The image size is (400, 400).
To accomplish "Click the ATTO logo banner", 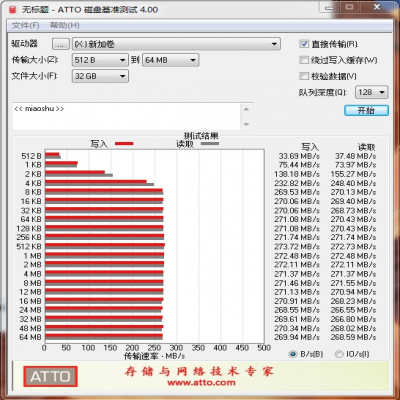I will point(50,377).
